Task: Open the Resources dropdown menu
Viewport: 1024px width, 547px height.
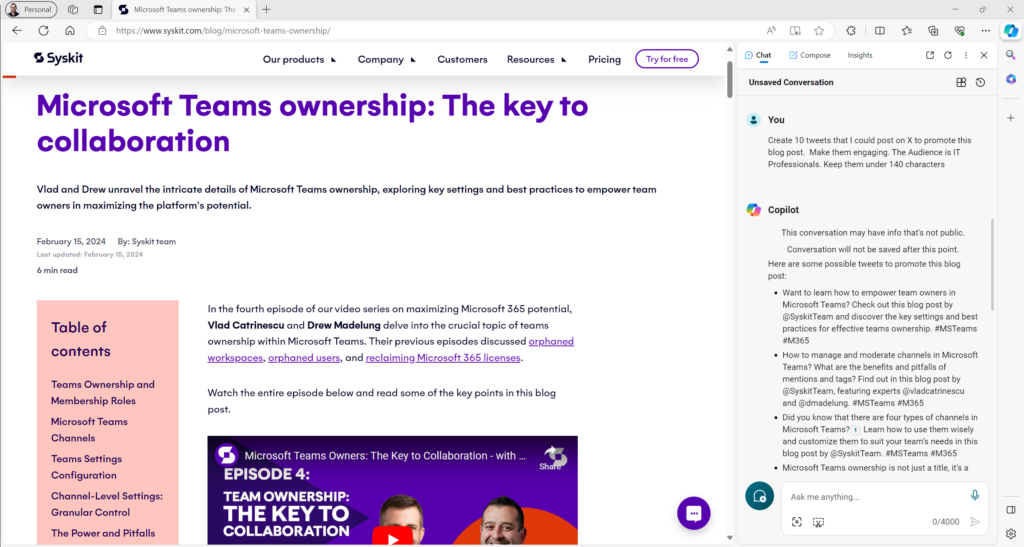Action: 536,59
